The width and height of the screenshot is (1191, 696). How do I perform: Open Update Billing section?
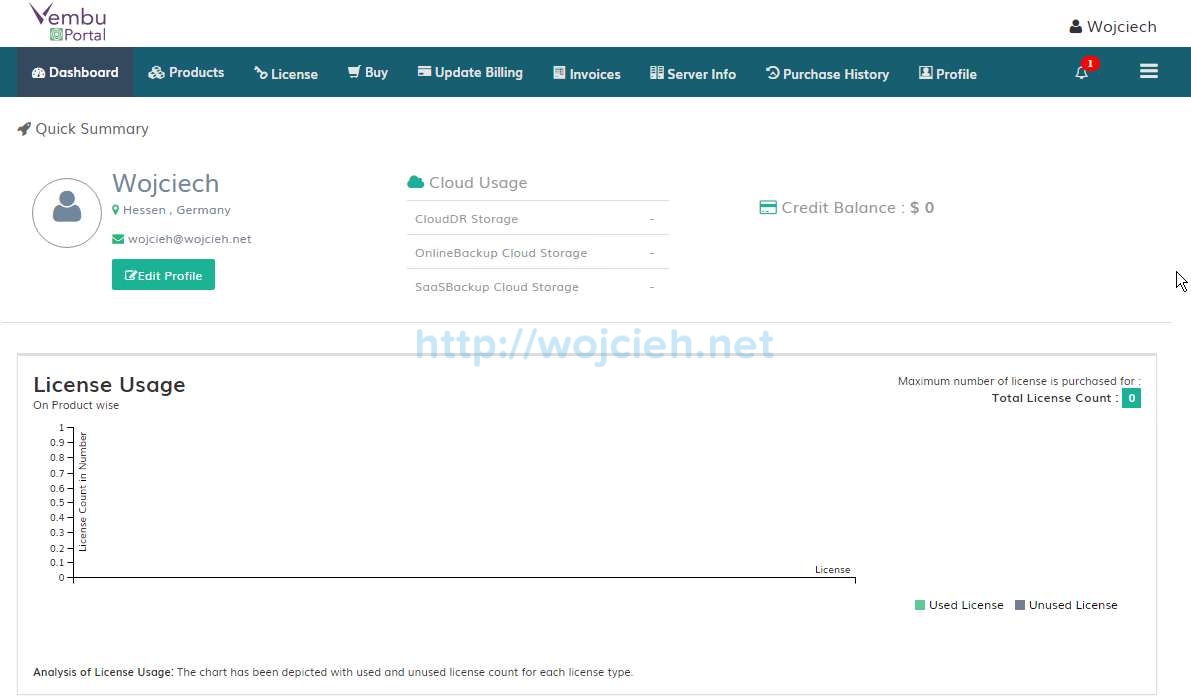(470, 72)
